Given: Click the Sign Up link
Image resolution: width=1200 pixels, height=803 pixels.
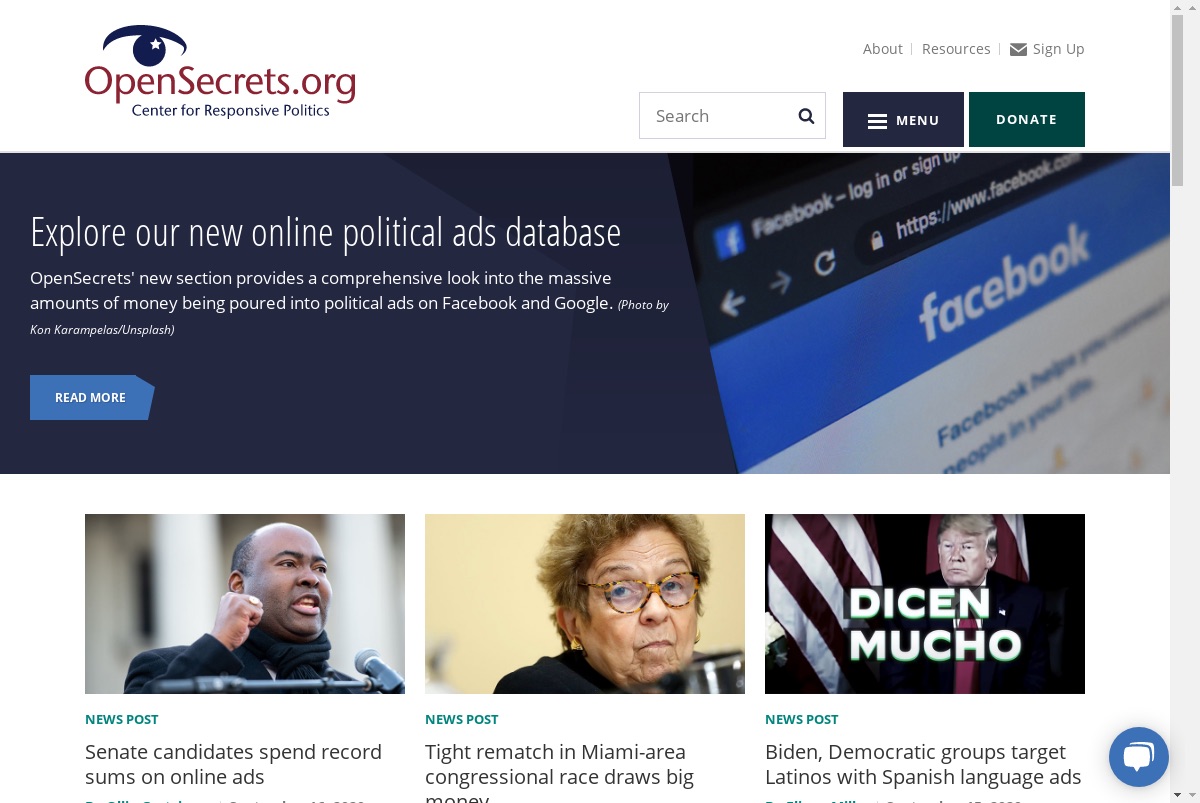Looking at the screenshot, I should [x=1058, y=49].
